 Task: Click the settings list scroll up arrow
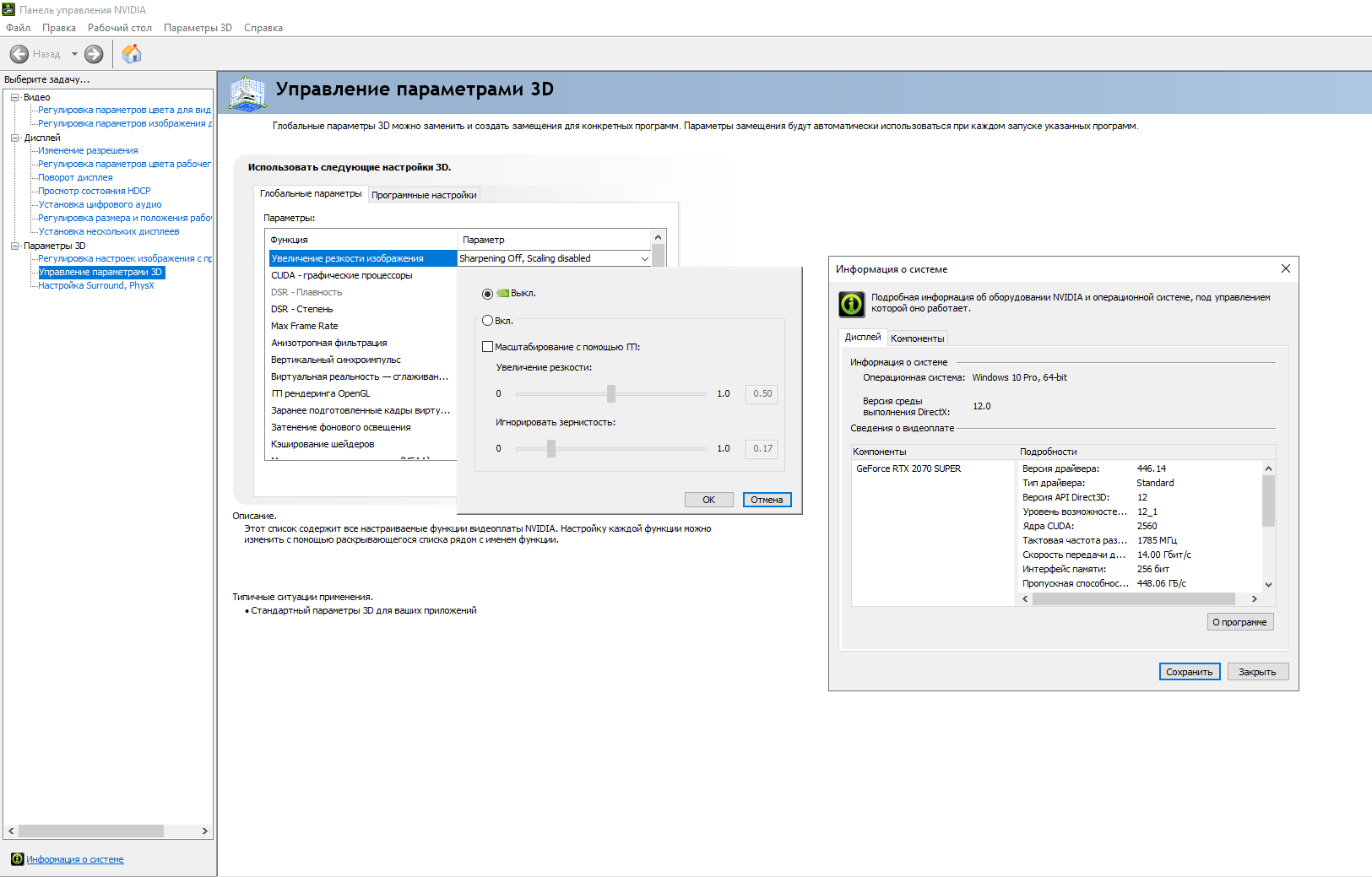click(658, 237)
